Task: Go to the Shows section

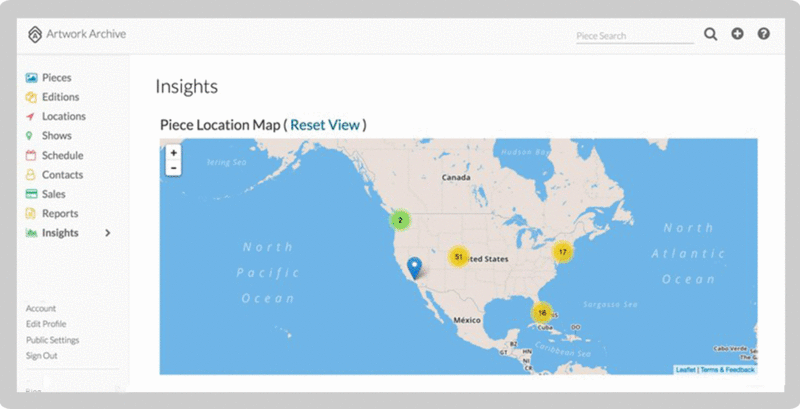Action: pos(56,136)
